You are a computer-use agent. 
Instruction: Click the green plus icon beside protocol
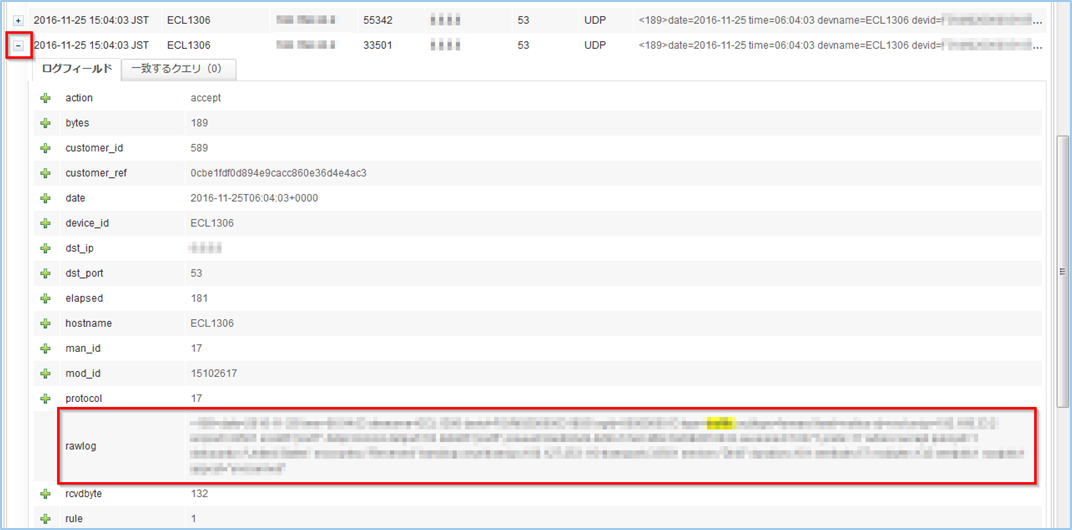tap(46, 398)
